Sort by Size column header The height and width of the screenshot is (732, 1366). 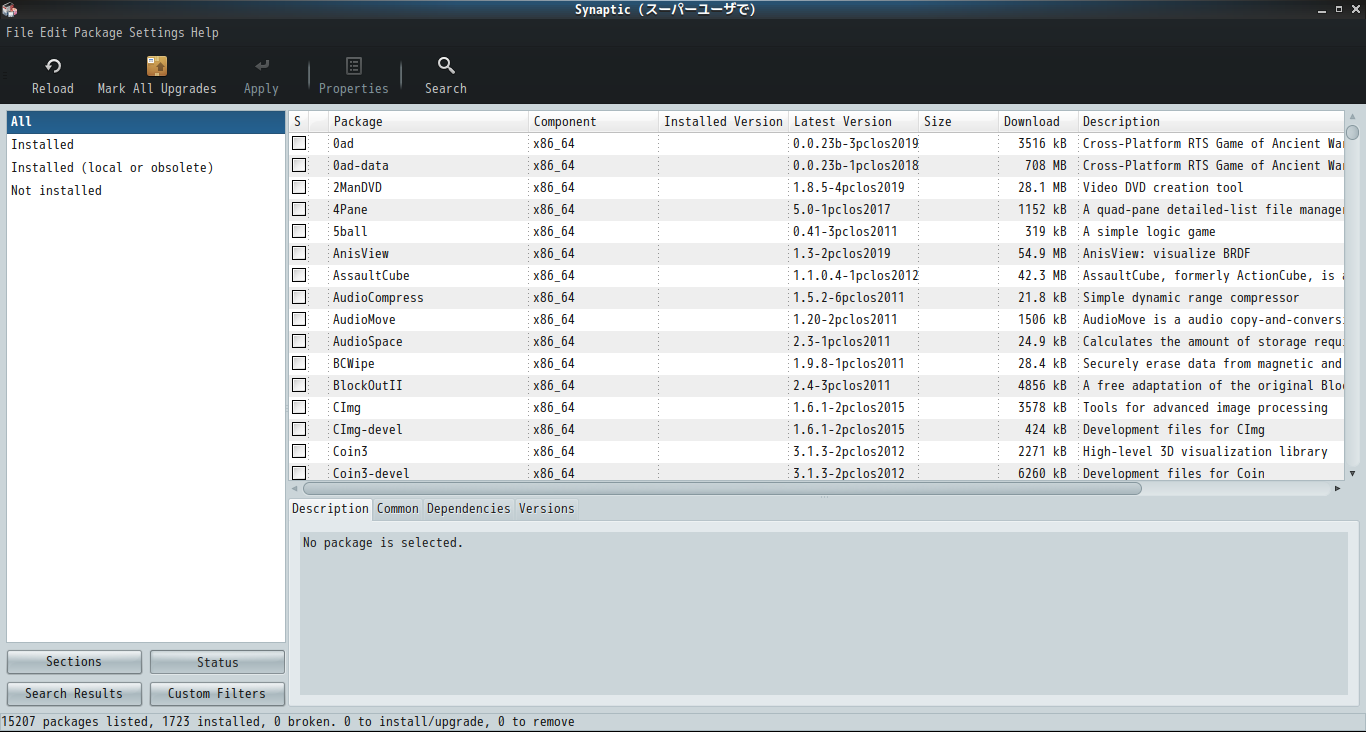pyautogui.click(x=959, y=121)
